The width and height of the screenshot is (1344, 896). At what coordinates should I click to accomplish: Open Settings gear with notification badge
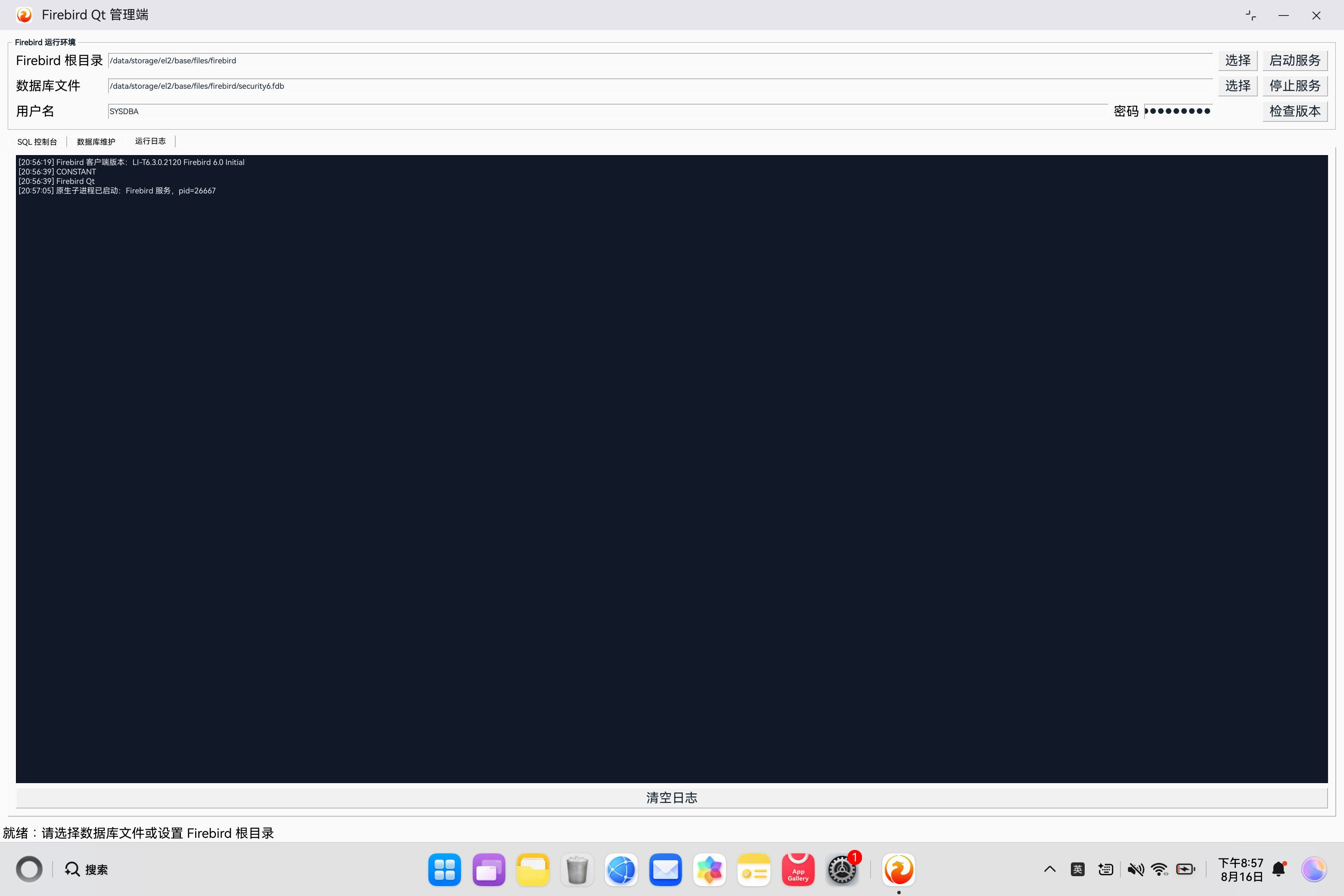click(x=842, y=870)
